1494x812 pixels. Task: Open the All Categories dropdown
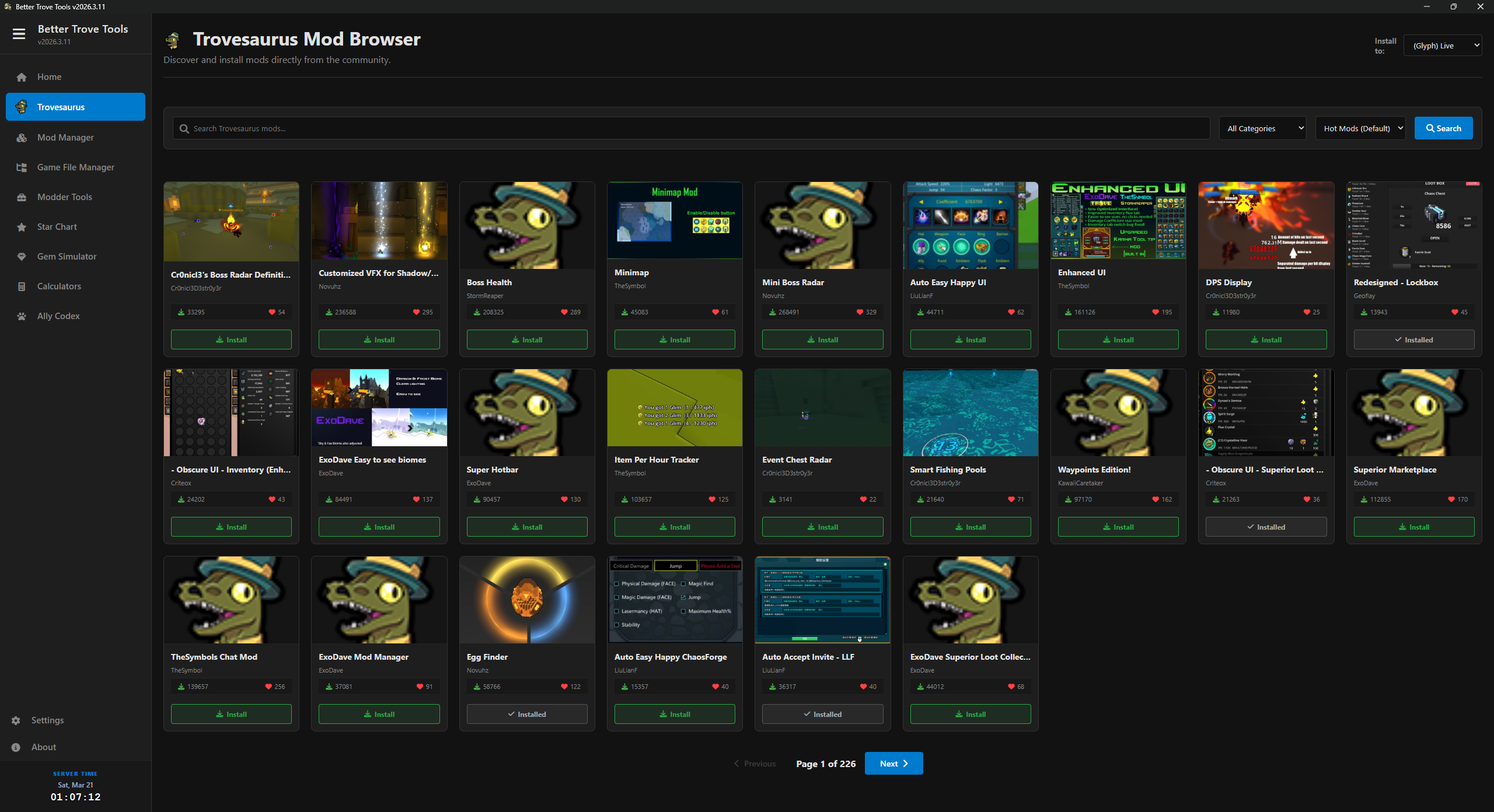(x=1262, y=128)
